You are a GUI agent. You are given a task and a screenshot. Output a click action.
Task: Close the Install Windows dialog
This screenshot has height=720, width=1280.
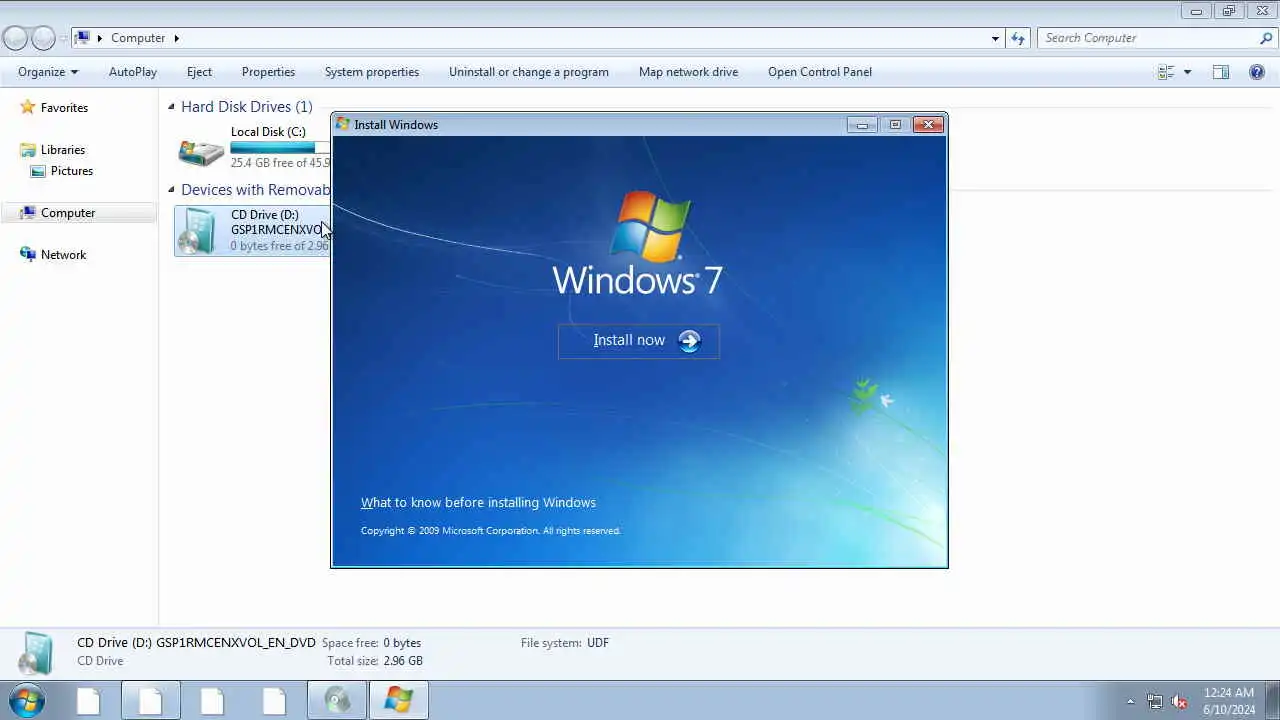coord(928,125)
